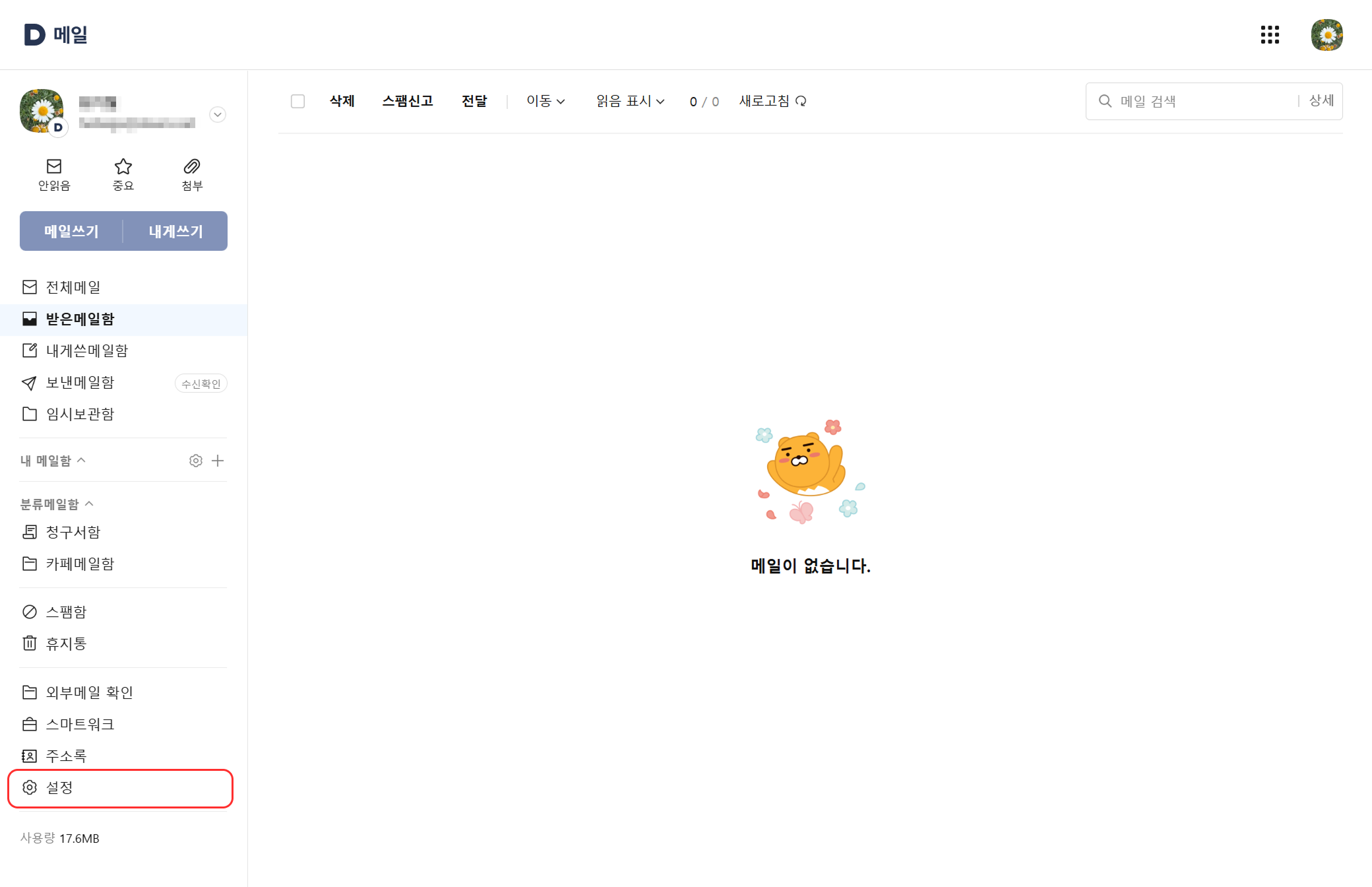Viewport: 1372px width, 887px height.
Task: Click 삭제 delete in toolbar
Action: point(342,101)
